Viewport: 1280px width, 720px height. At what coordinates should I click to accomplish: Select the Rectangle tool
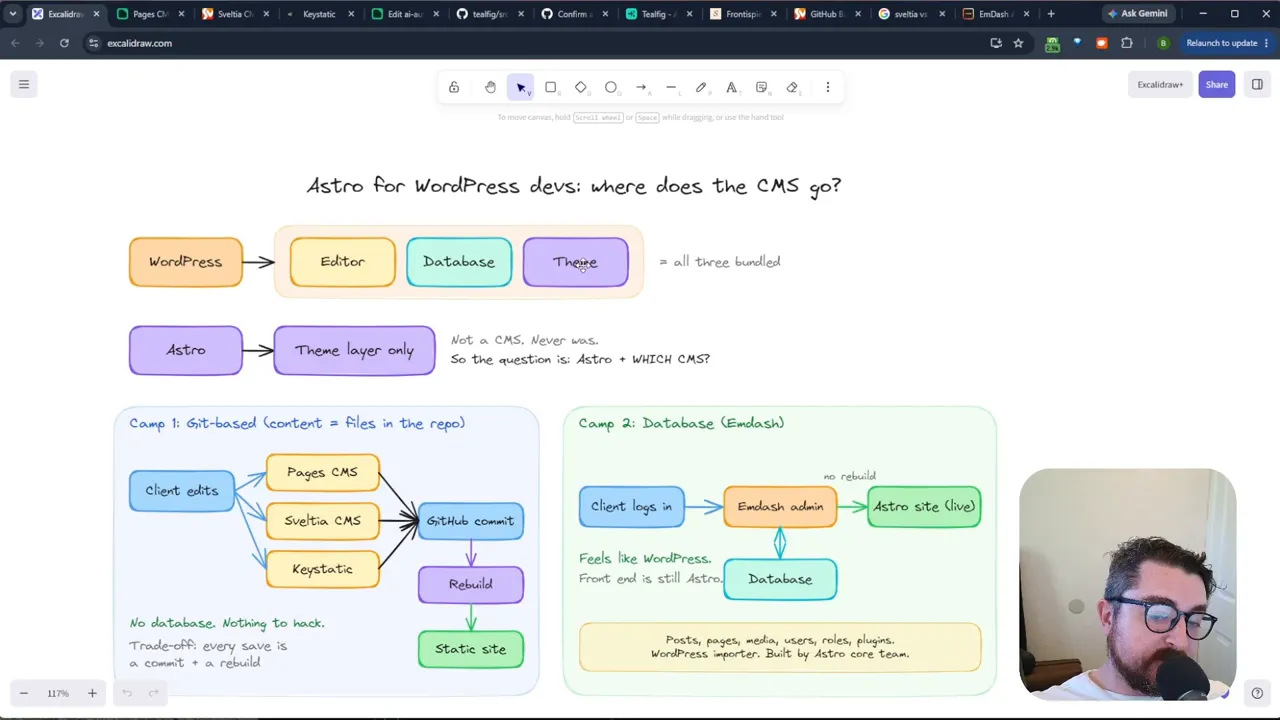click(x=550, y=87)
